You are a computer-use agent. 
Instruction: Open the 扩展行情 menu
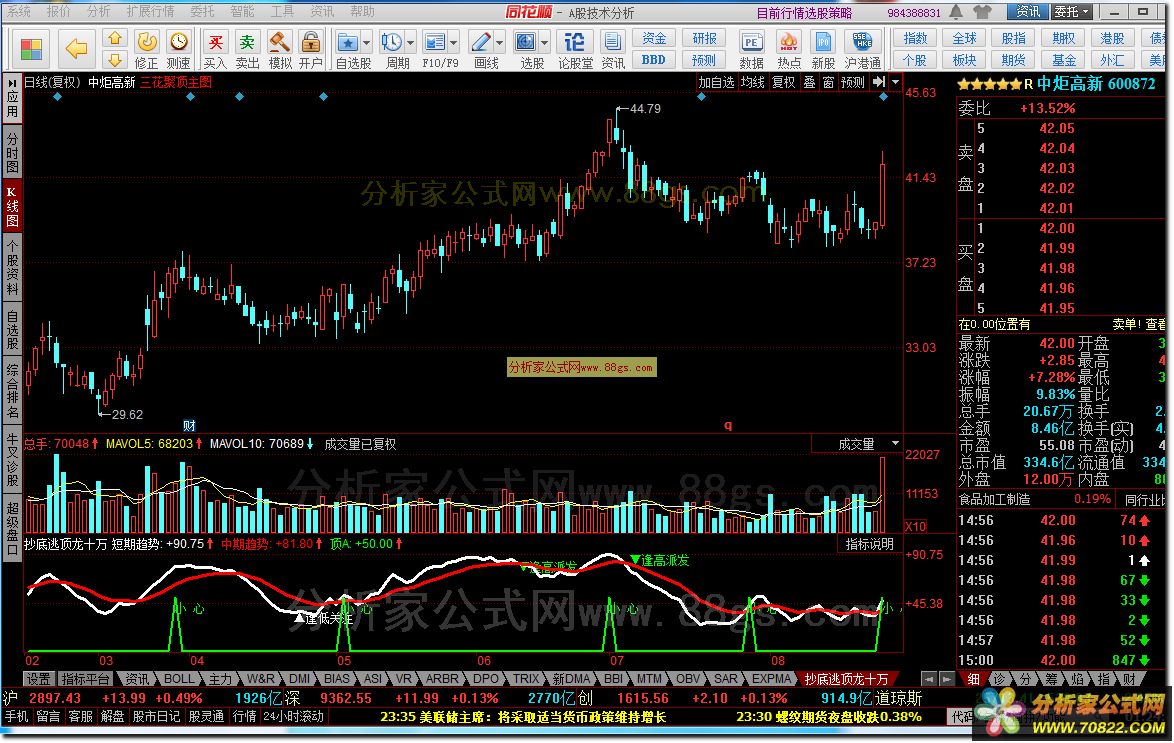click(150, 11)
